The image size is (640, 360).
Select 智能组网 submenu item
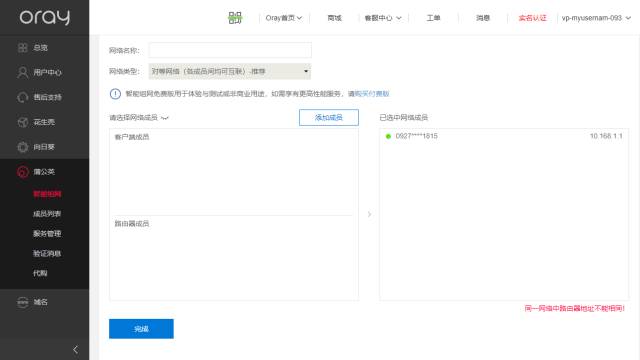pyautogui.click(x=47, y=194)
